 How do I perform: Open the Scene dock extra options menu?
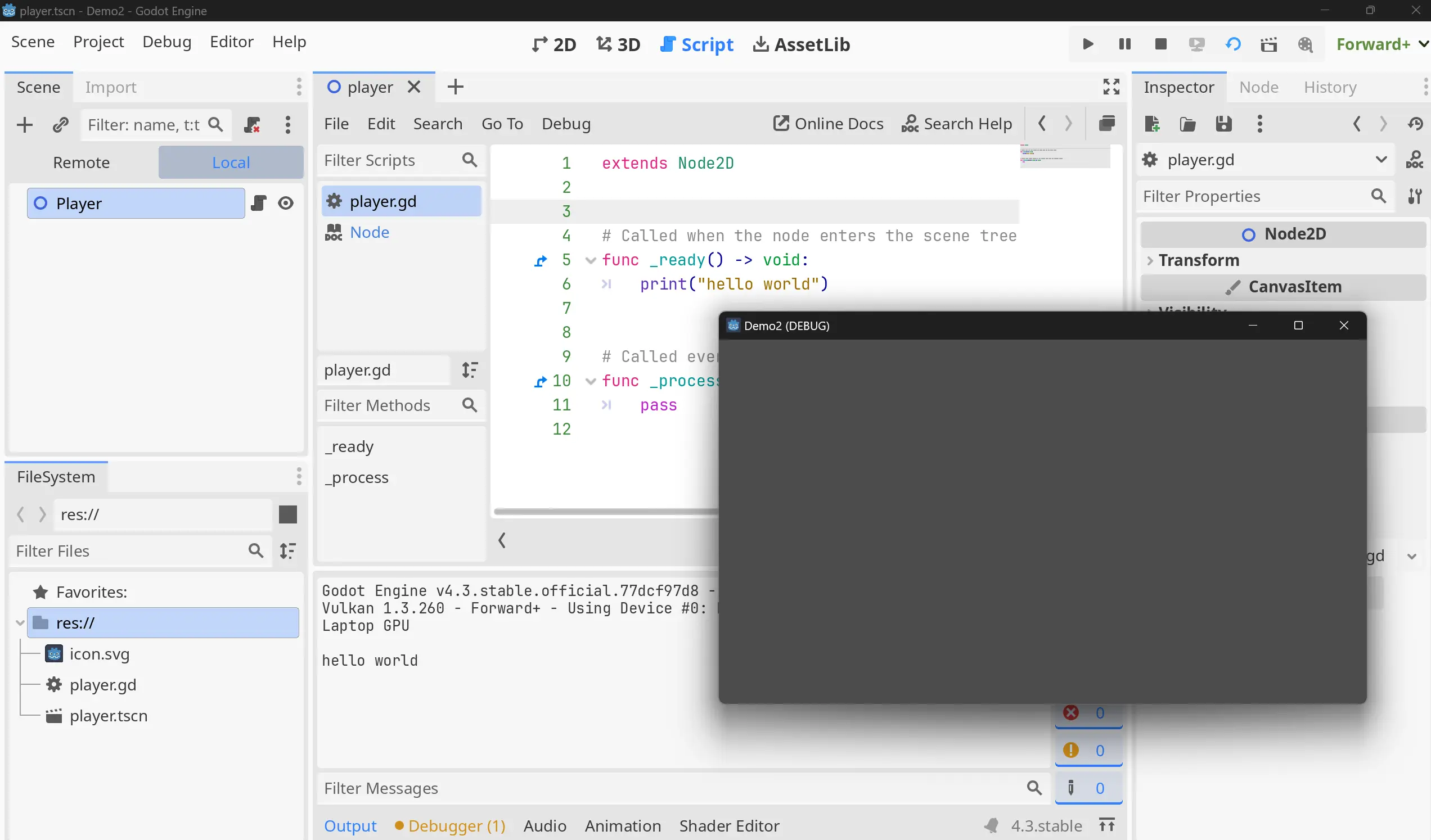coord(288,125)
